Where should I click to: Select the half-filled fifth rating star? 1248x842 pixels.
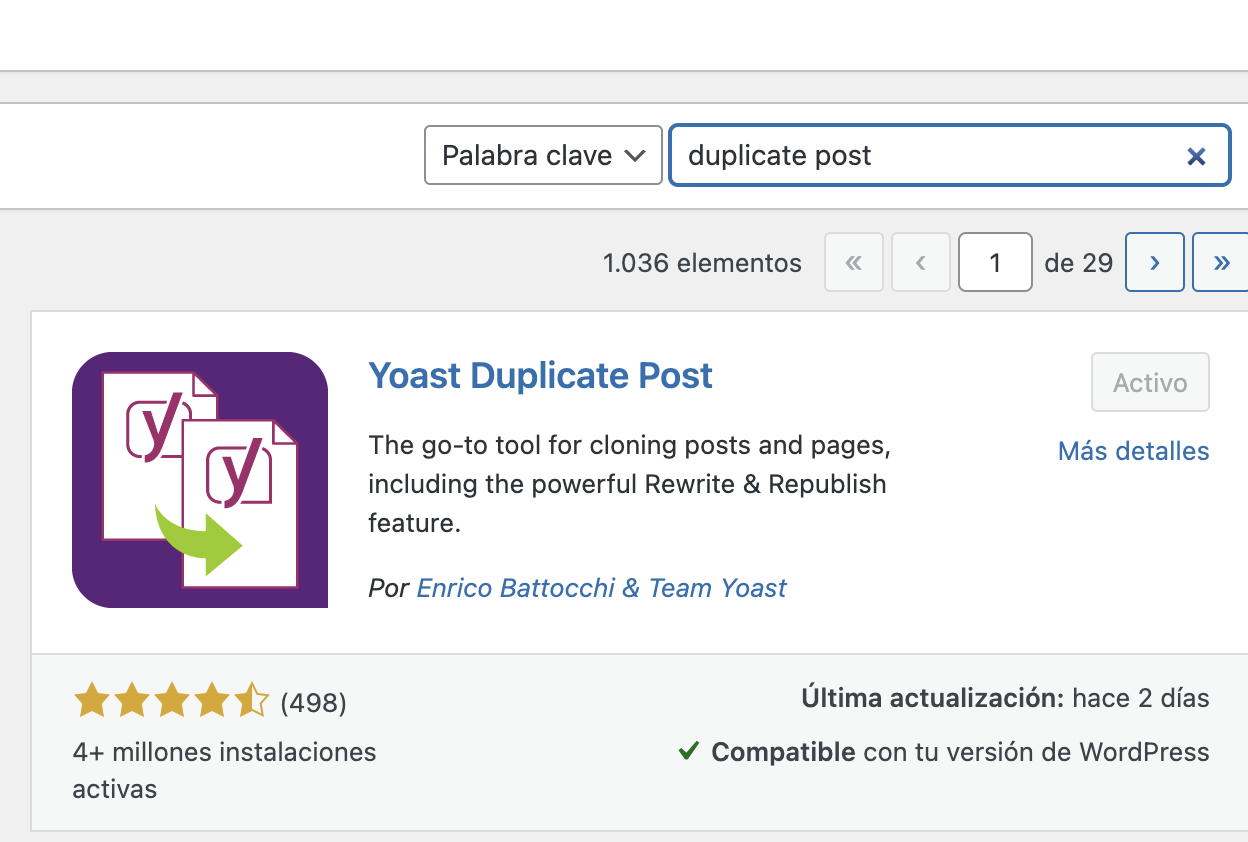(252, 700)
